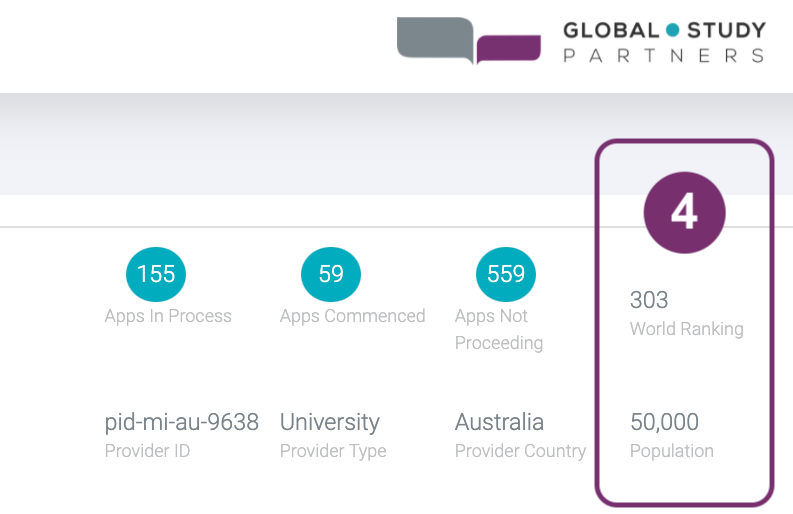Select the Apps Not Proceeding label

coord(499,329)
